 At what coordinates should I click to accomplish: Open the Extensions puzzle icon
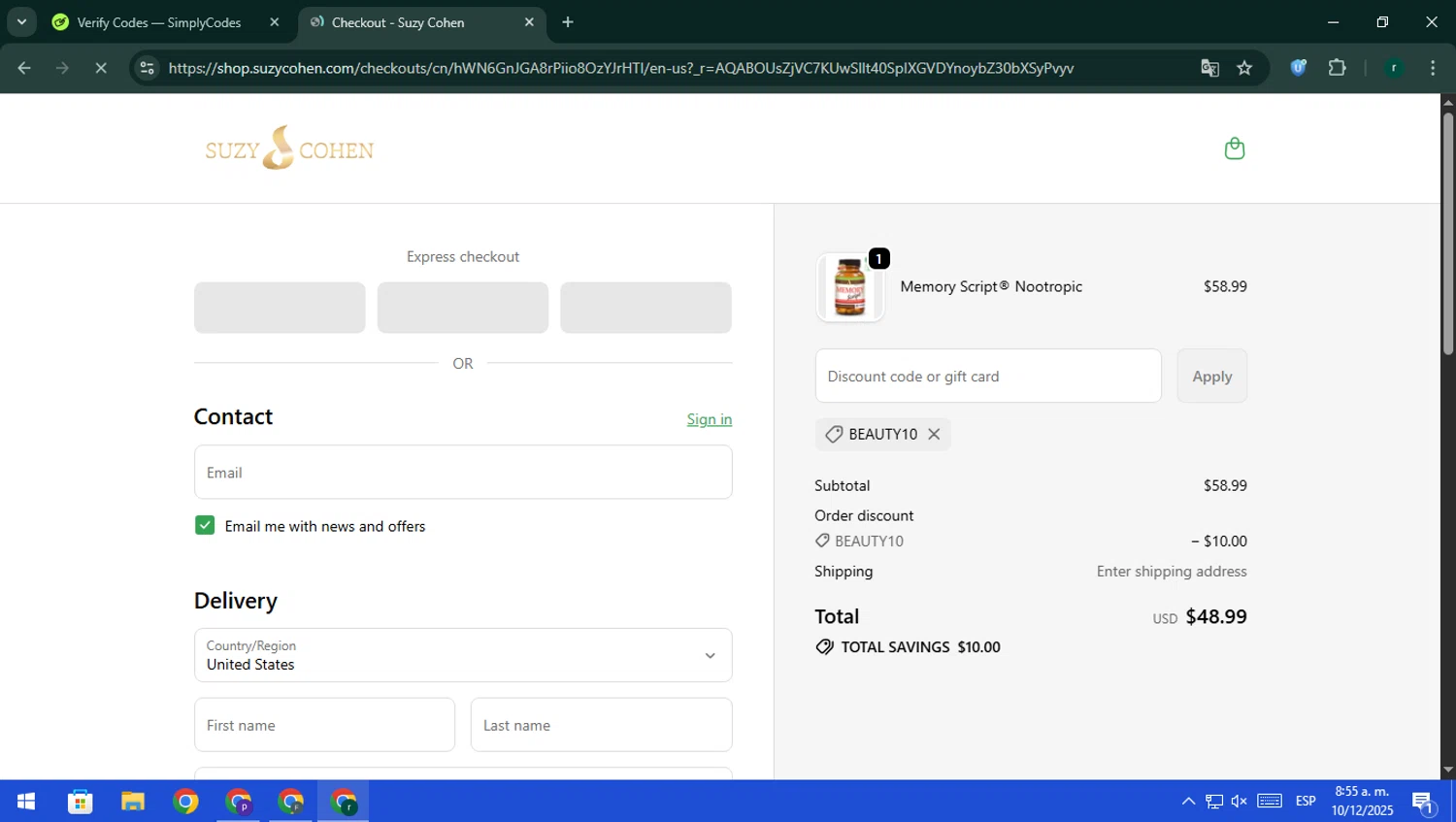[x=1337, y=68]
